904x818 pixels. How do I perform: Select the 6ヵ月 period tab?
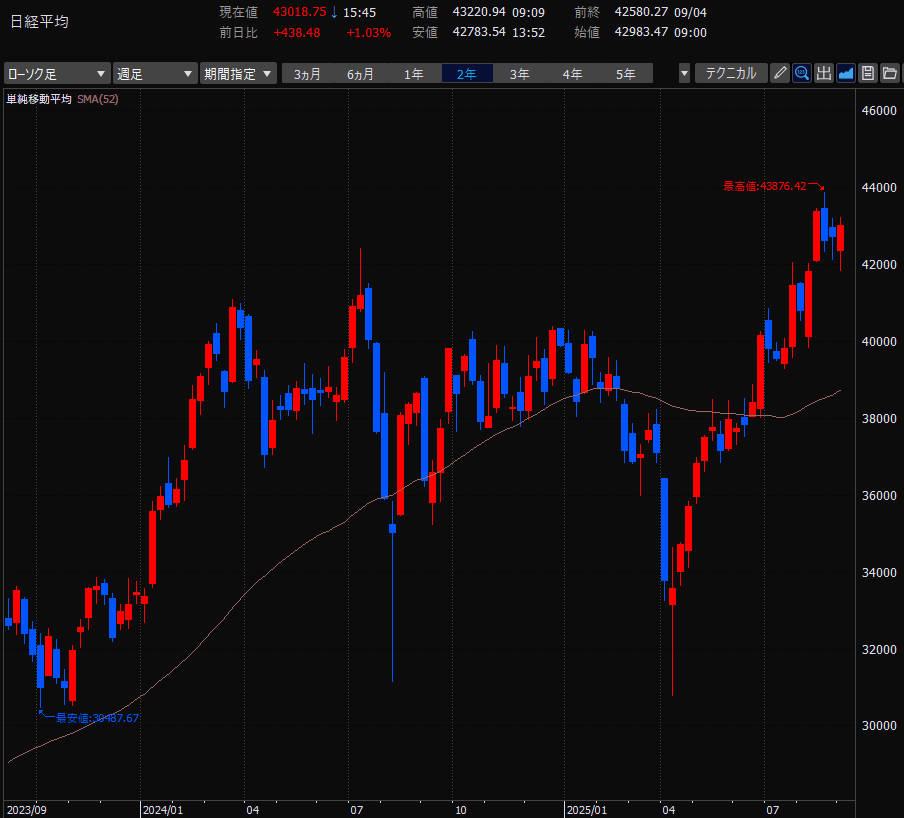tap(360, 74)
